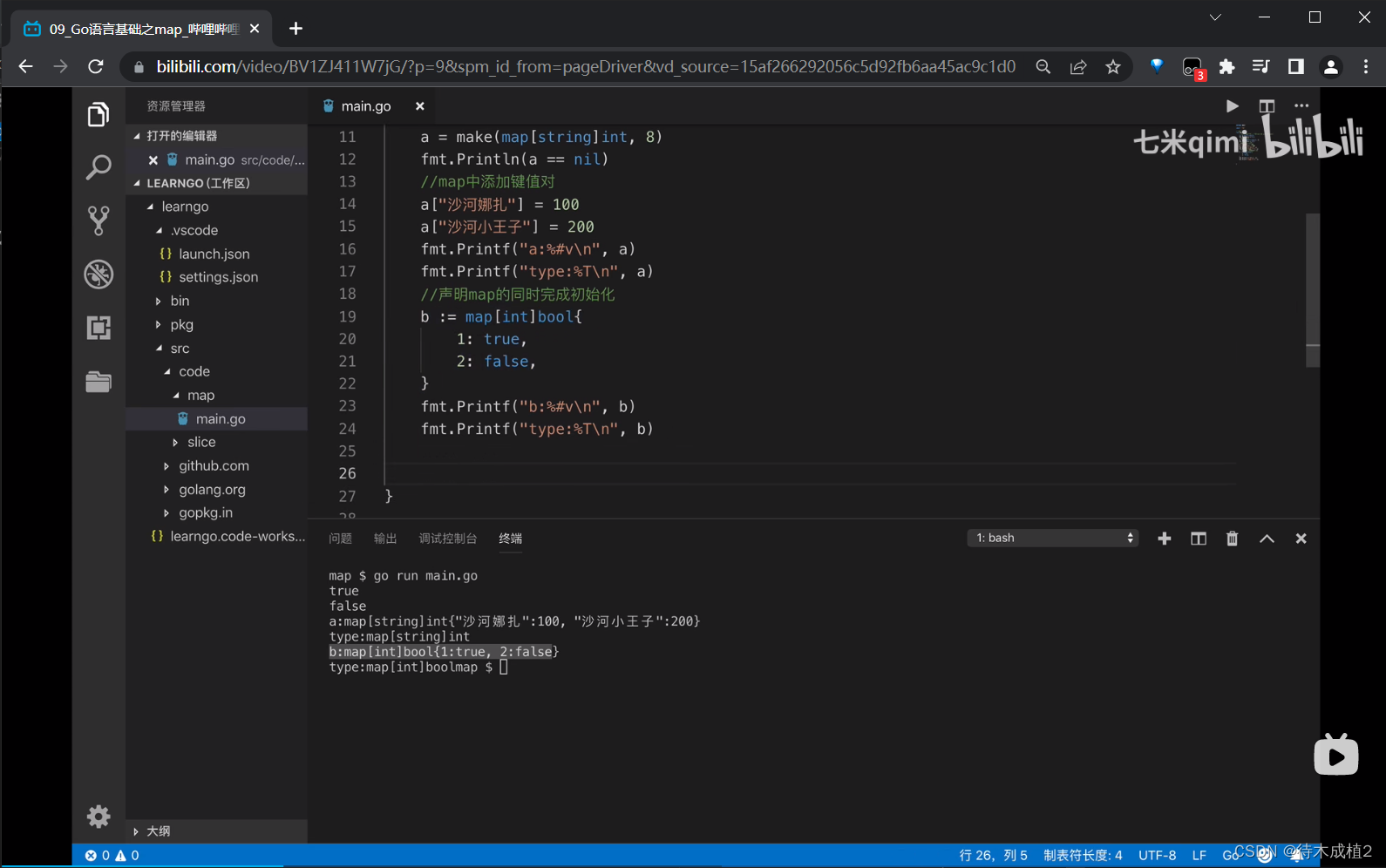This screenshot has width=1386, height=868.
Task: Open a new browser tab
Action: (296, 29)
